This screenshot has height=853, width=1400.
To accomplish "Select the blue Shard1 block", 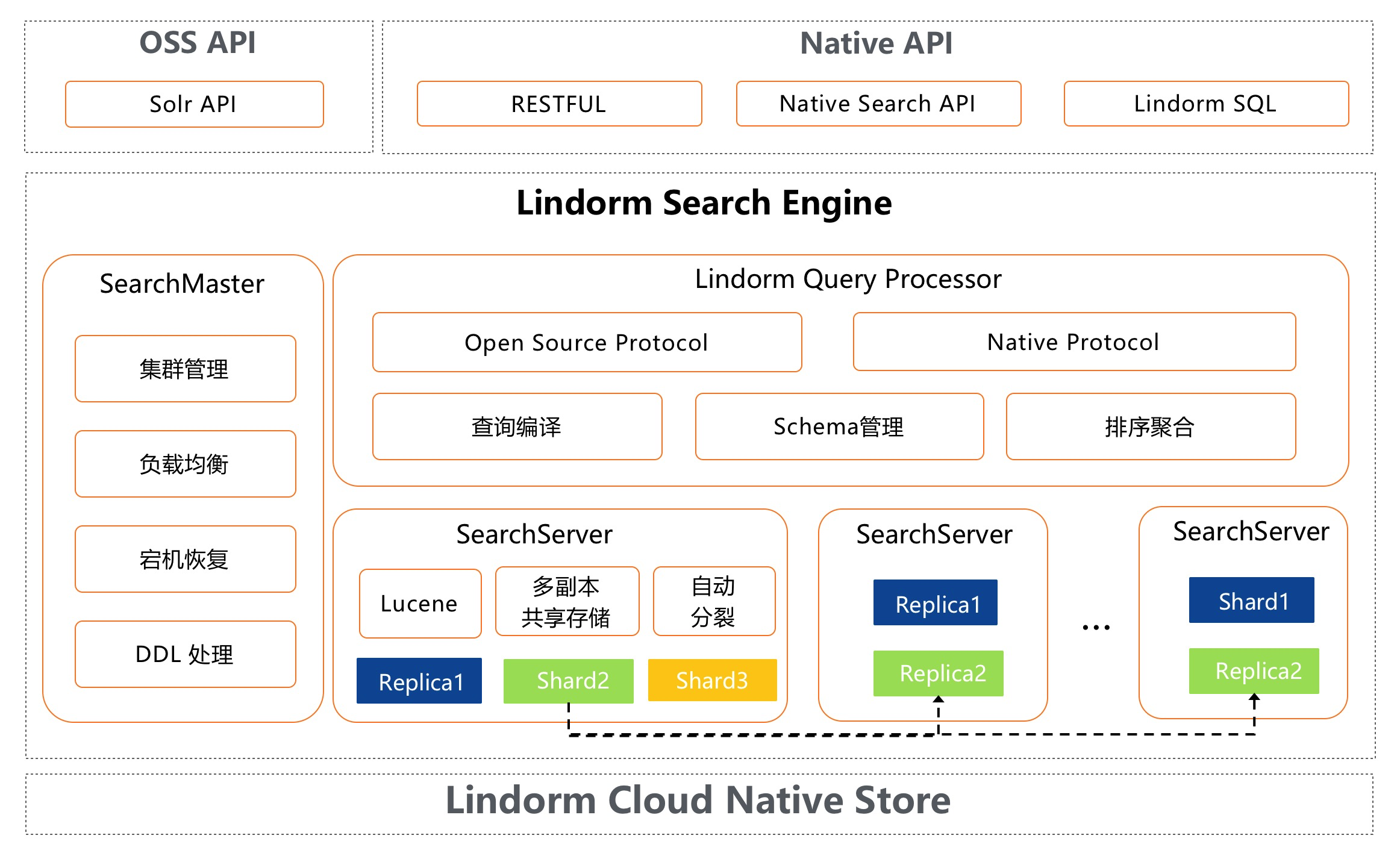I will click(1251, 601).
